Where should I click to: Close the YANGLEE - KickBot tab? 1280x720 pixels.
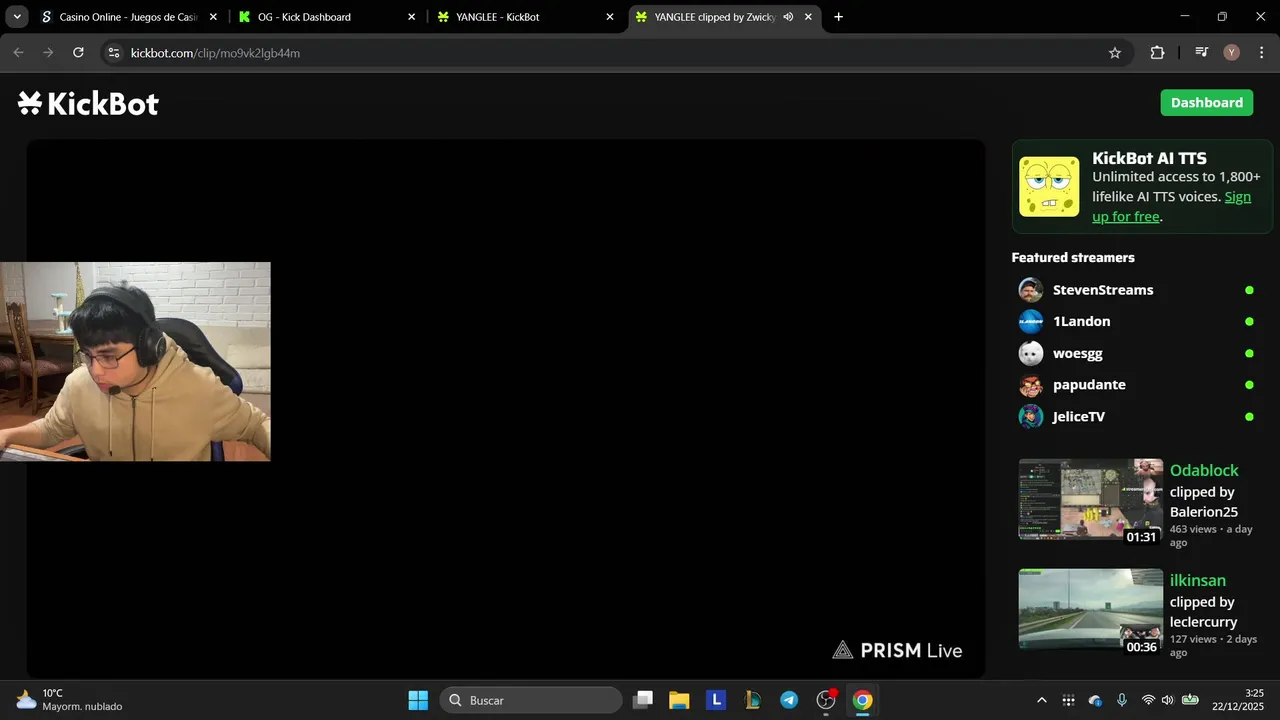coord(610,17)
